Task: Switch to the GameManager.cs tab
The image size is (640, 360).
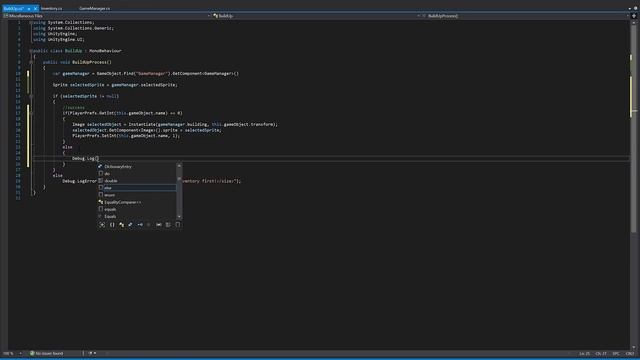Action: [x=94, y=8]
